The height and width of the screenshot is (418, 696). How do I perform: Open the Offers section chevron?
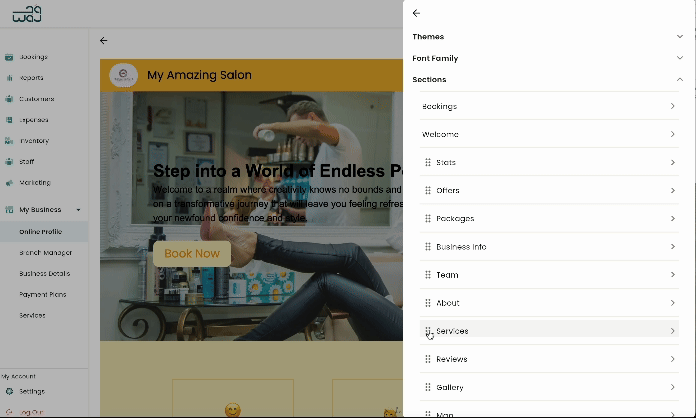click(672, 190)
